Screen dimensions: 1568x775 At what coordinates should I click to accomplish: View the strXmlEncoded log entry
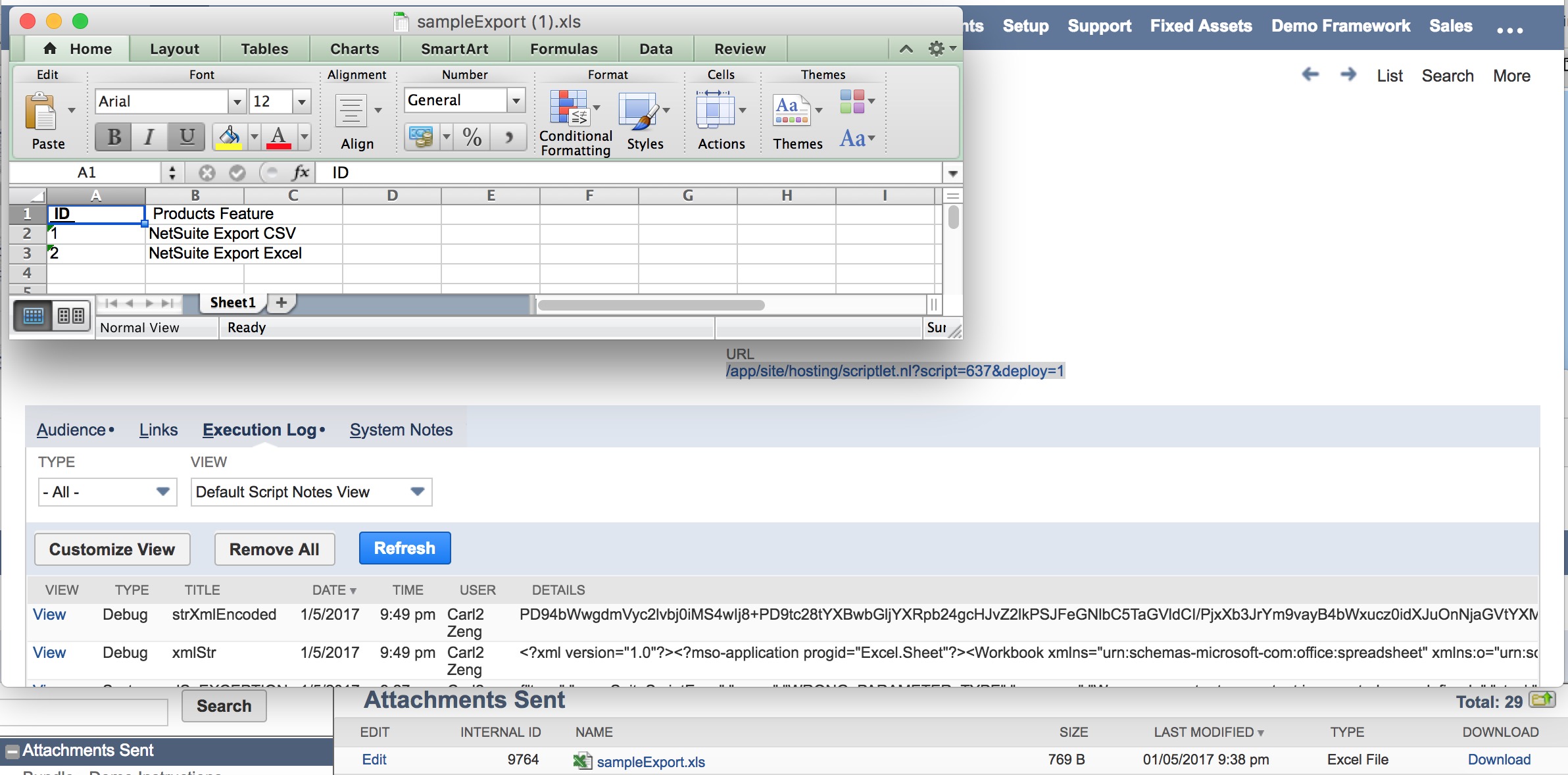click(49, 614)
